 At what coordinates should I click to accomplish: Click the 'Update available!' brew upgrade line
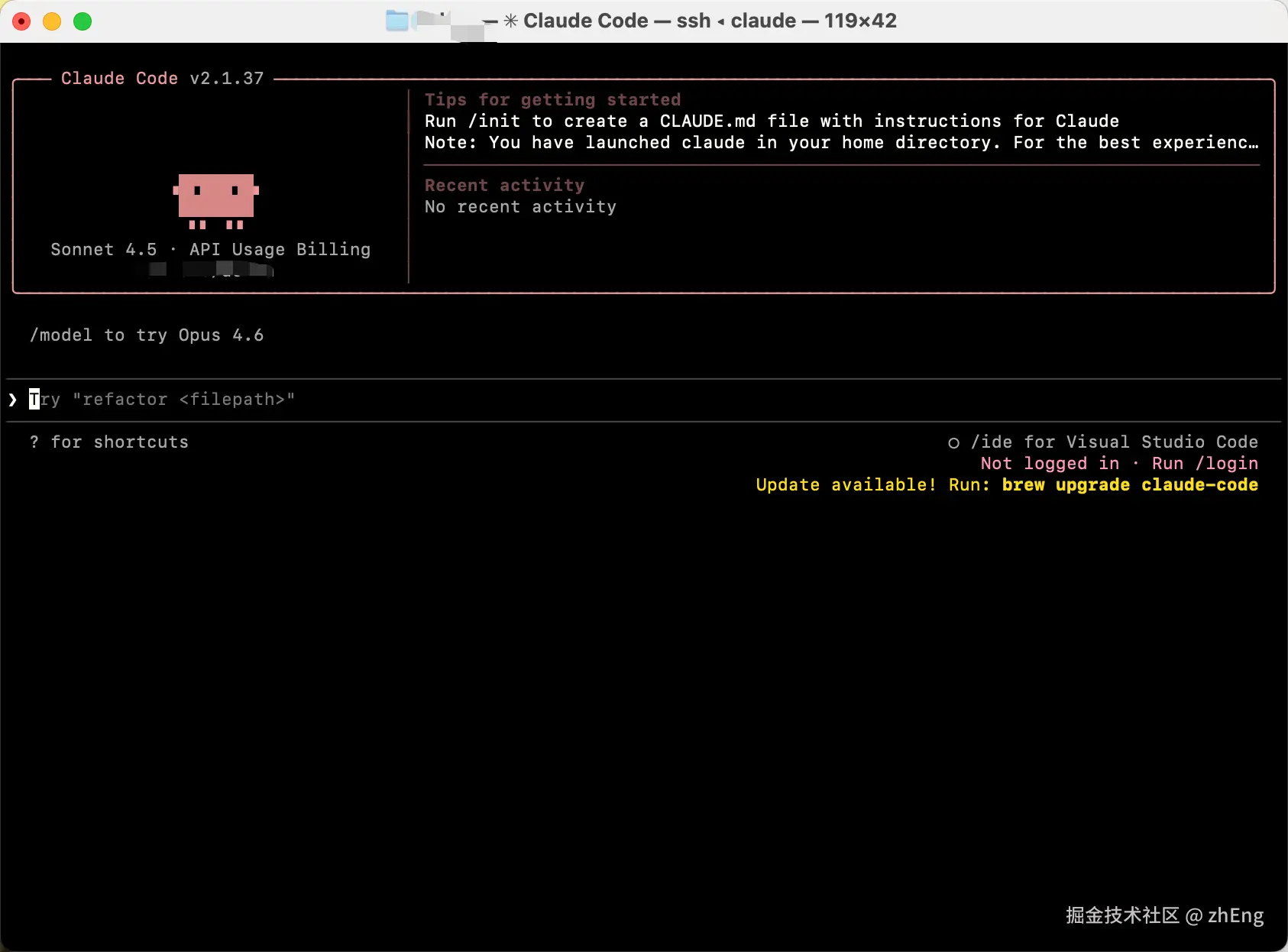[x=1007, y=485]
